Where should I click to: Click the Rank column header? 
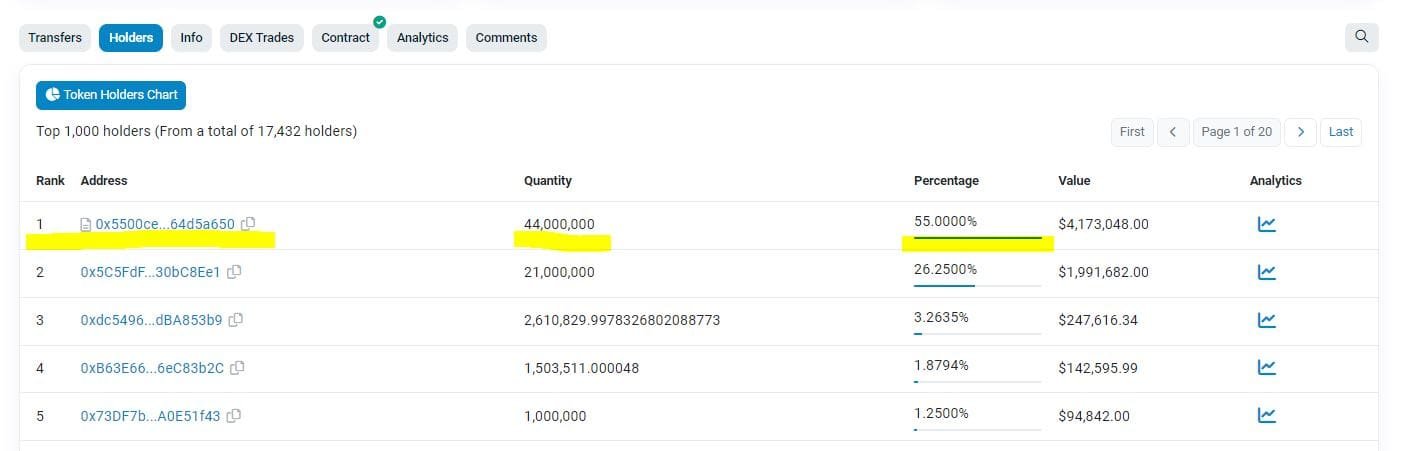[x=50, y=181]
